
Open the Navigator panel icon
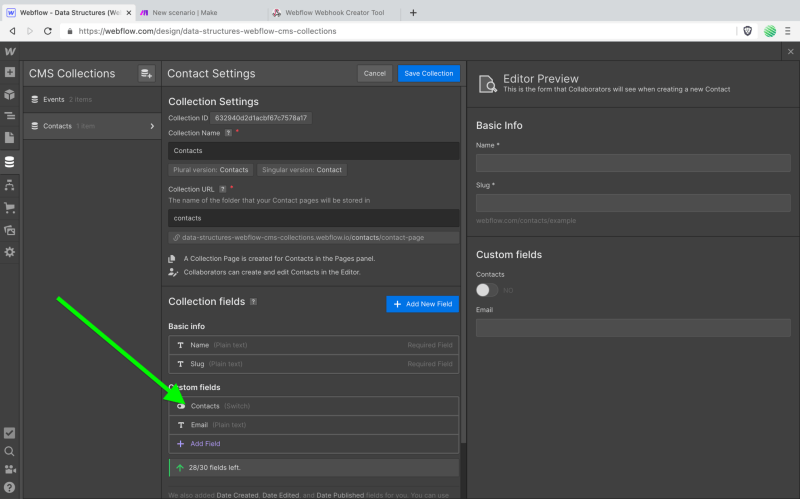pos(10,116)
